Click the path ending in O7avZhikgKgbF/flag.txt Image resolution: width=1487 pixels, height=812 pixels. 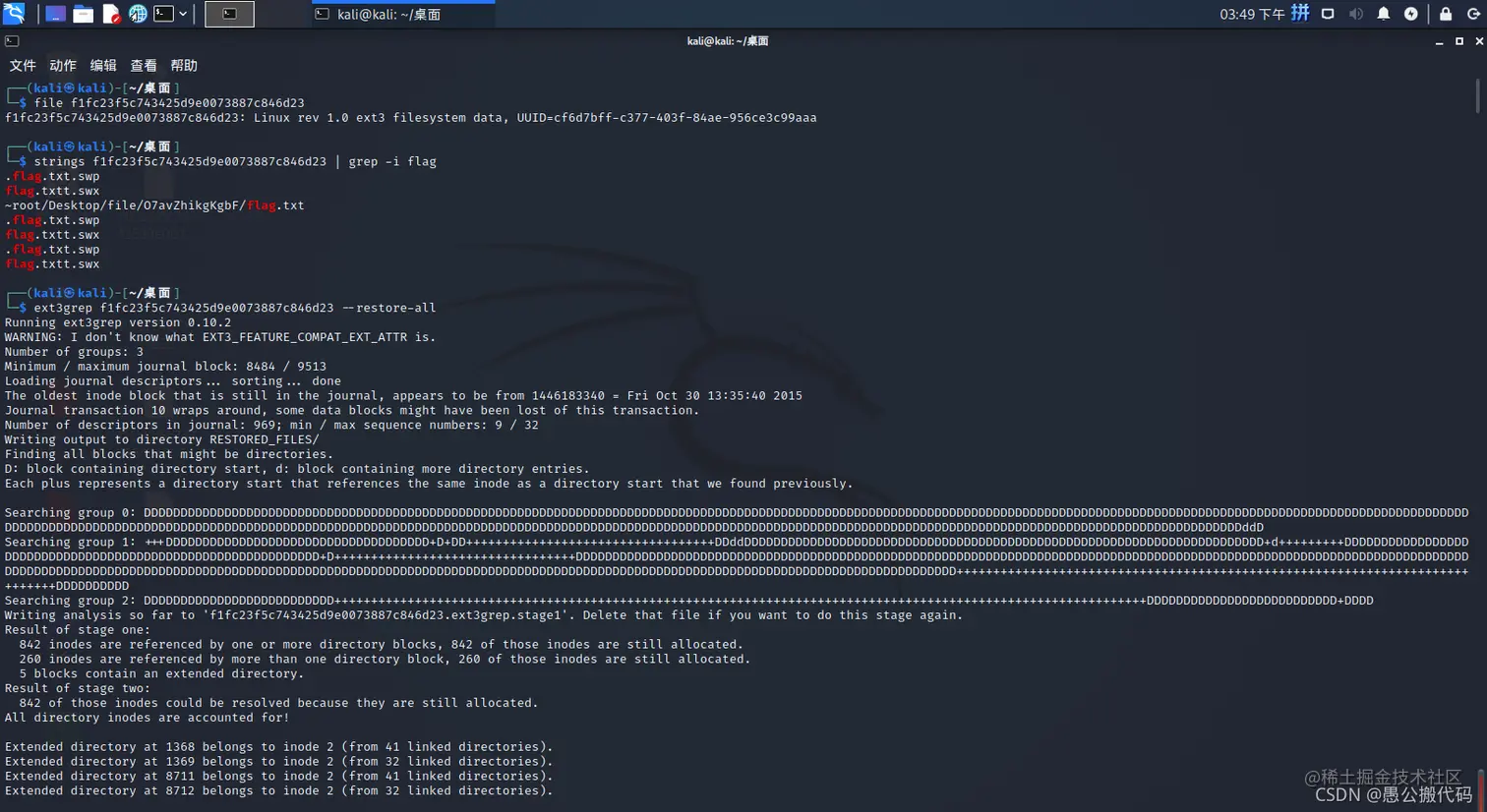[x=154, y=205]
